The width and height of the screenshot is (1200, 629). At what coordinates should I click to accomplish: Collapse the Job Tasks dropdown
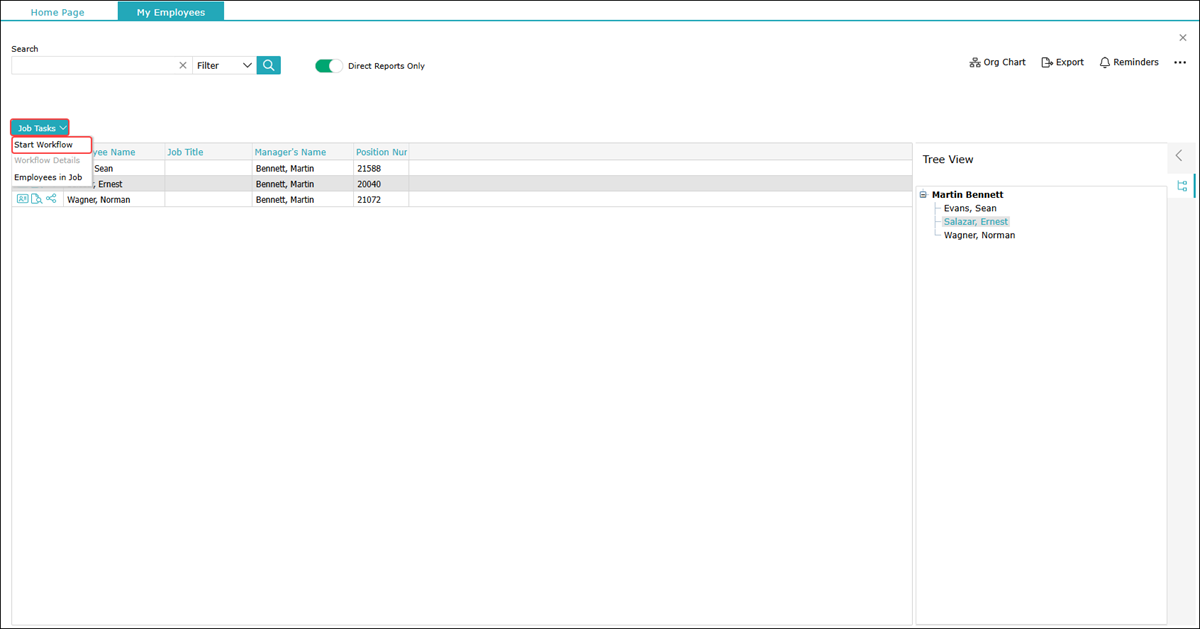41,128
